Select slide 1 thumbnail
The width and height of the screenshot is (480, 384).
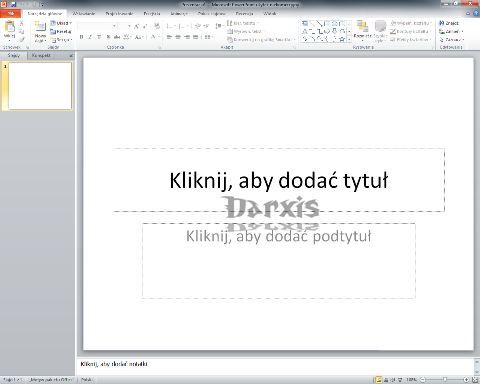point(40,86)
